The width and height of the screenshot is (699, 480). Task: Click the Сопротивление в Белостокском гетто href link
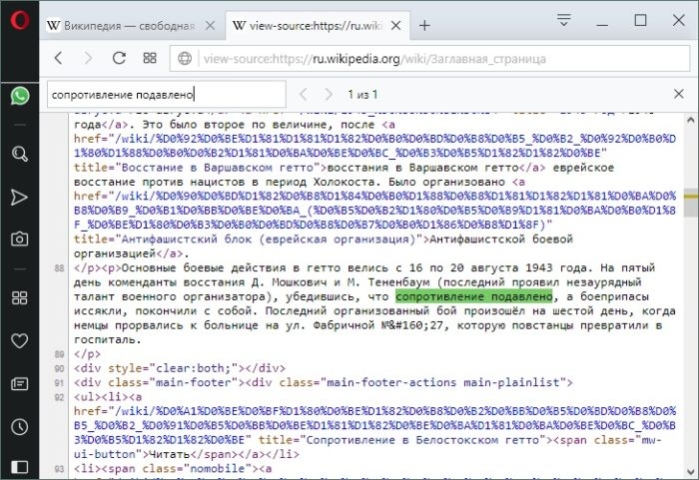click(x=375, y=425)
